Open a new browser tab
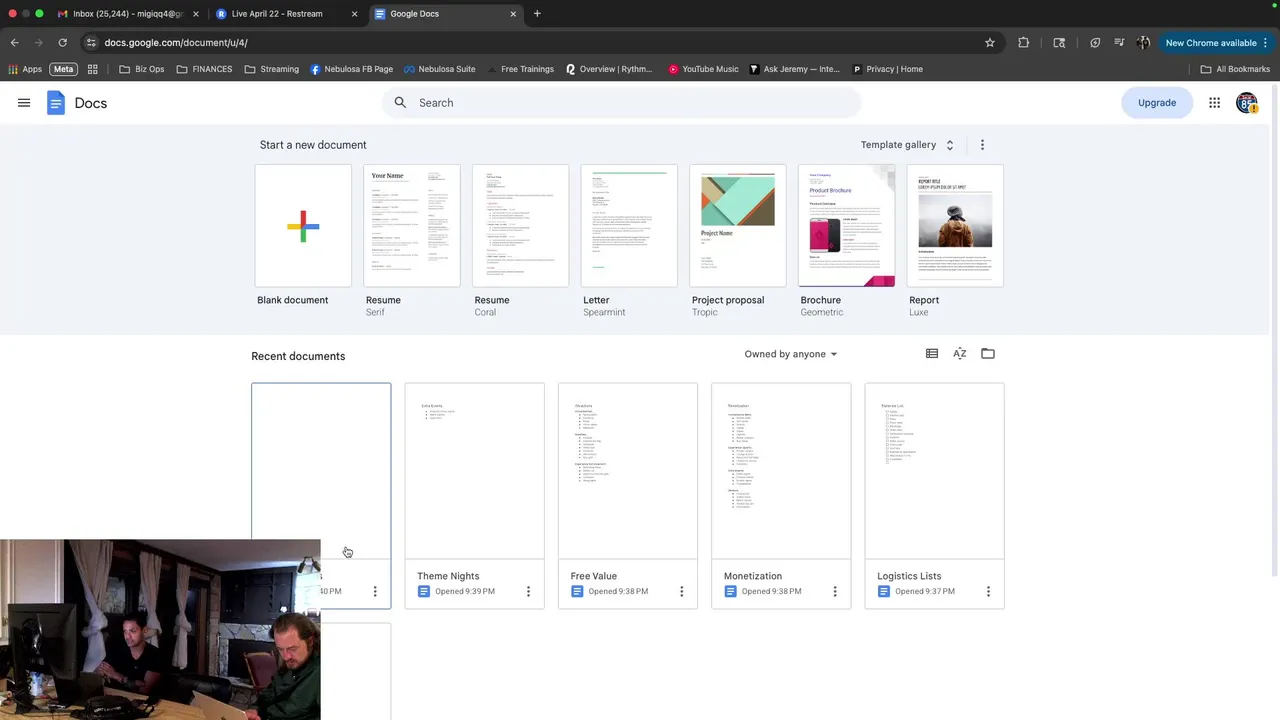 (x=537, y=14)
